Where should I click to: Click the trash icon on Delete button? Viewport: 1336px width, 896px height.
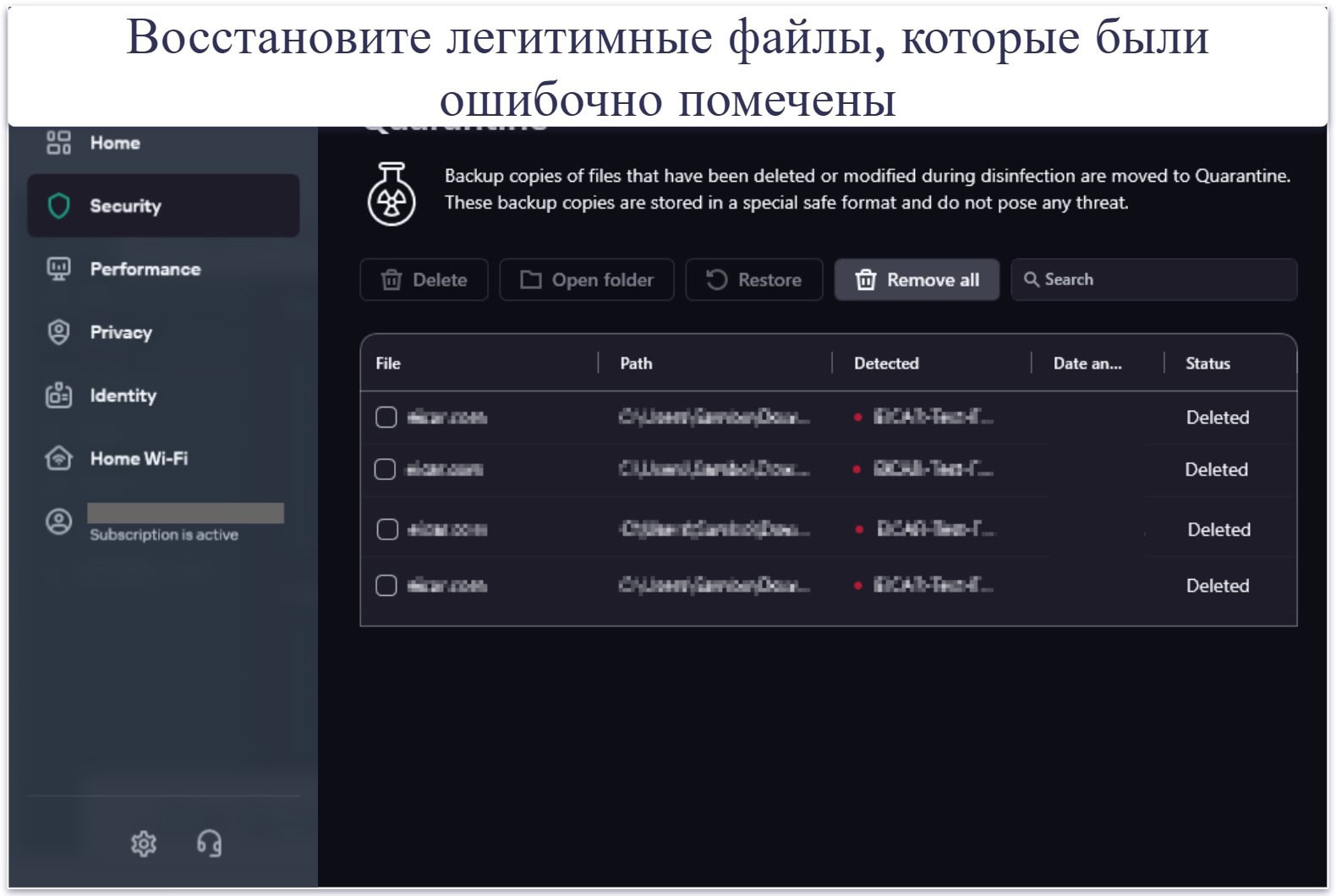[x=391, y=280]
